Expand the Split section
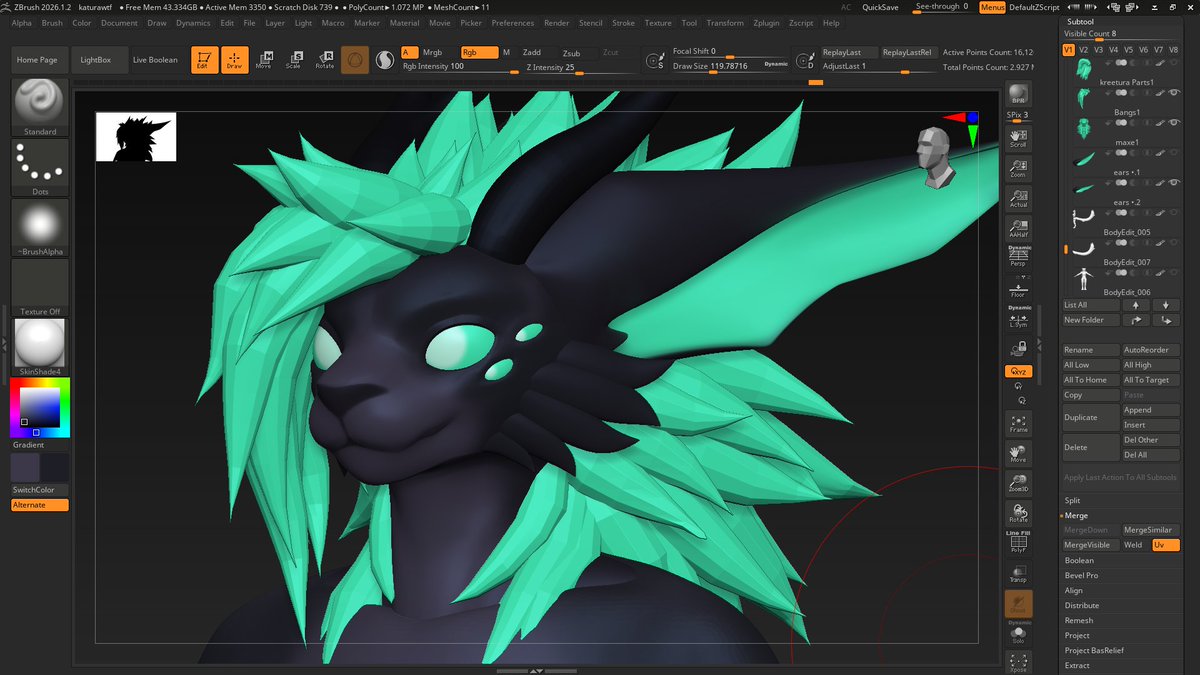This screenshot has height=675, width=1200. click(x=1073, y=500)
